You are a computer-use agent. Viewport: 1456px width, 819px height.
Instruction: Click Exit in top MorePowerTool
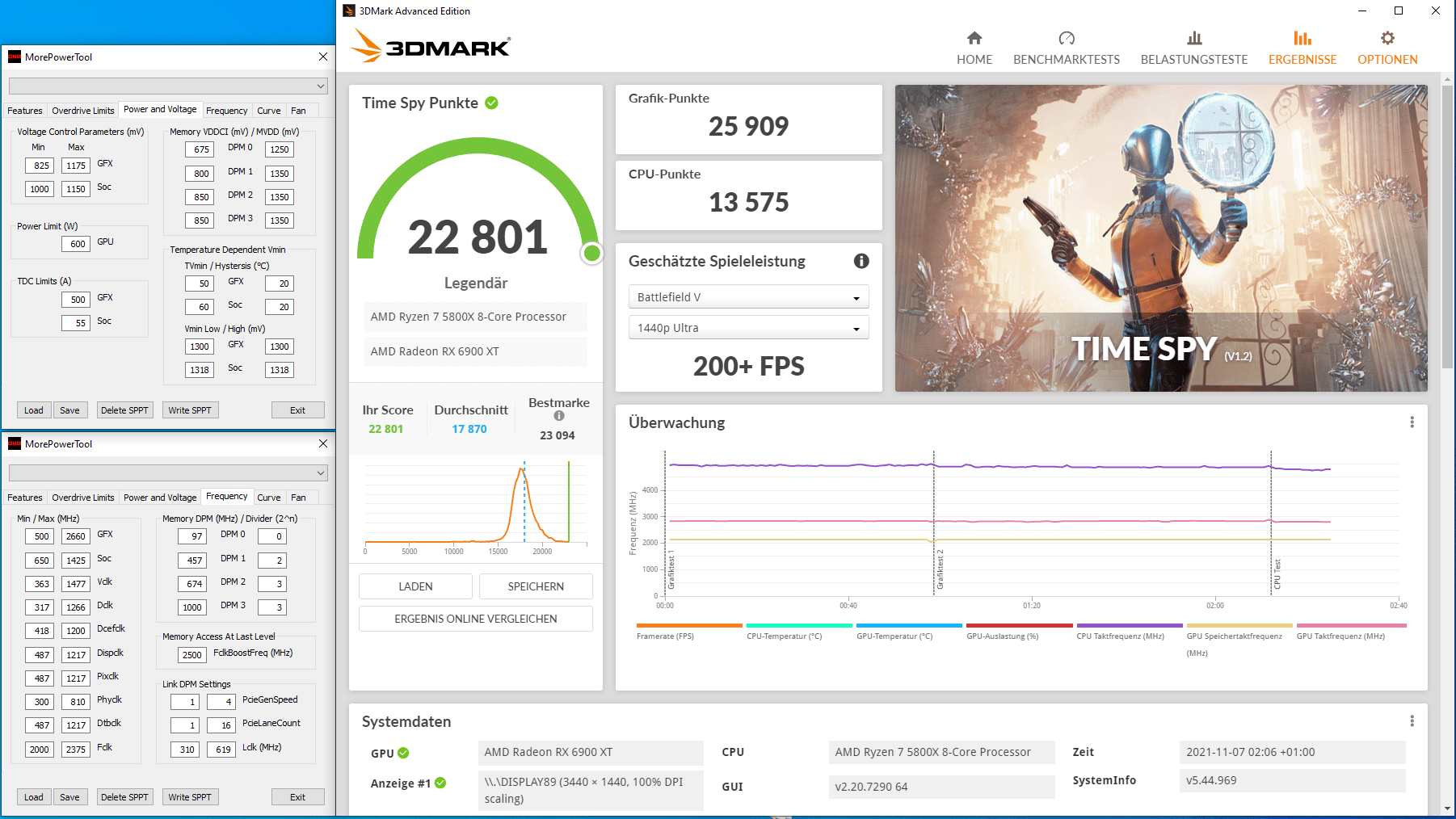(297, 410)
